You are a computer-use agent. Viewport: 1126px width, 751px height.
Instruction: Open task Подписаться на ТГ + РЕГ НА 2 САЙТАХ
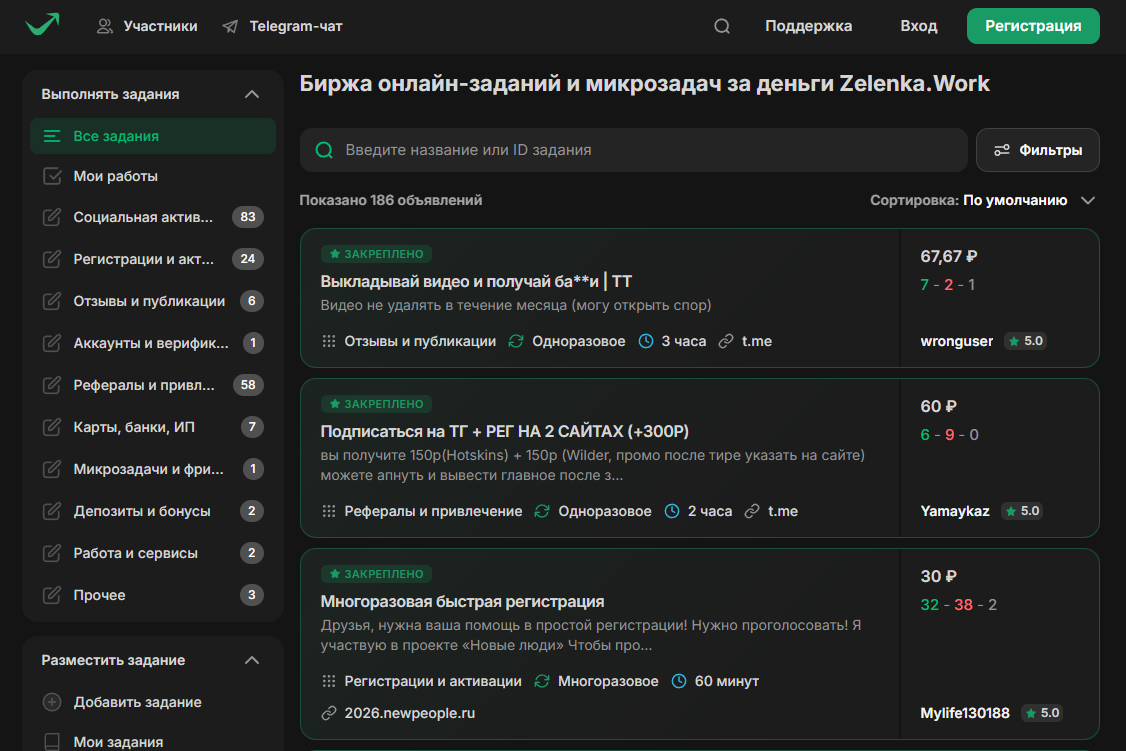tap(504, 432)
